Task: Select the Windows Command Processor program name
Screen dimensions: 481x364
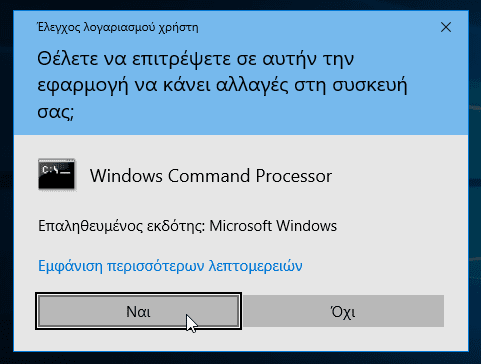Action: pyautogui.click(x=211, y=176)
